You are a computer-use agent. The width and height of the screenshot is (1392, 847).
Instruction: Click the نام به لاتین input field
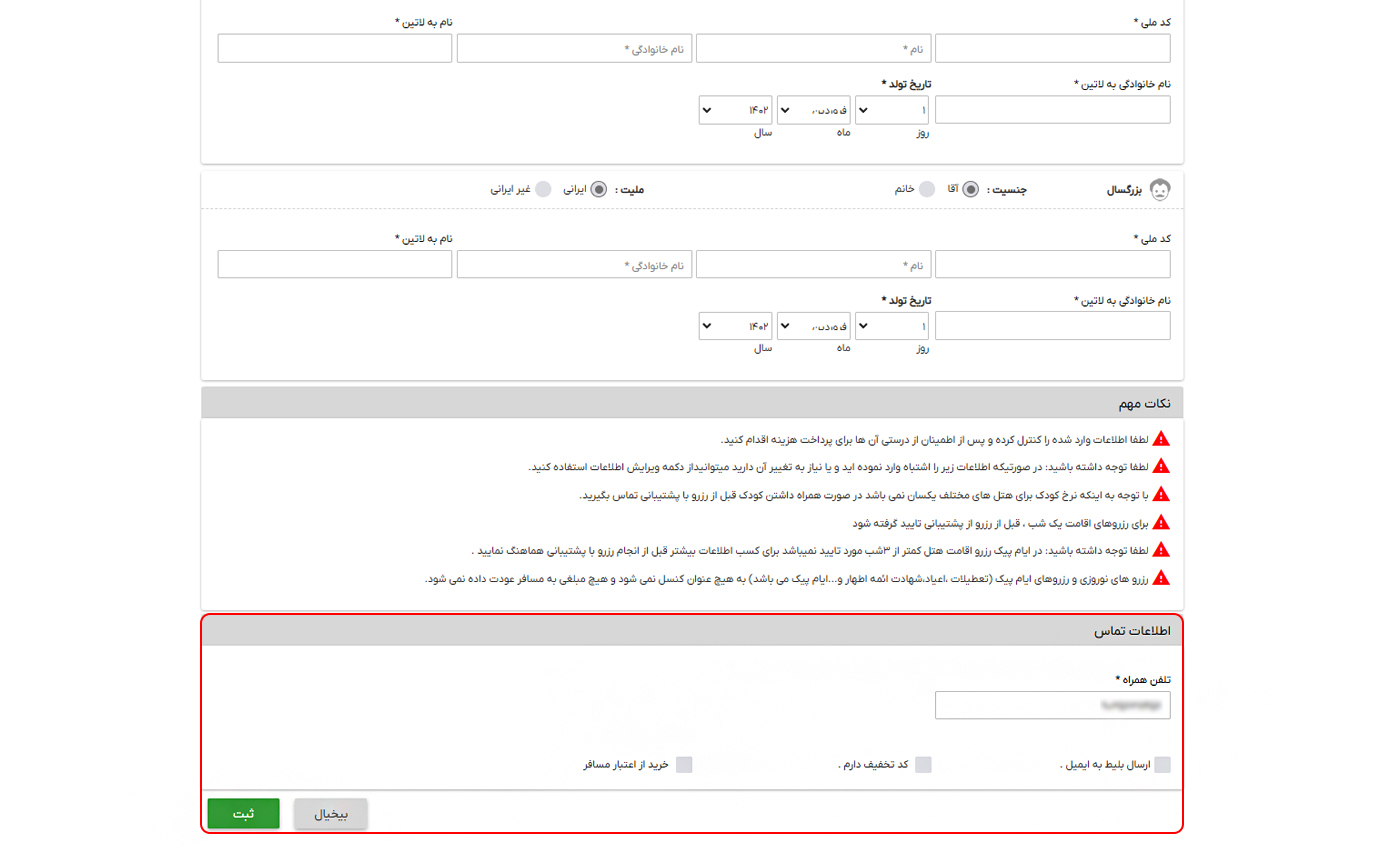[x=334, y=47]
